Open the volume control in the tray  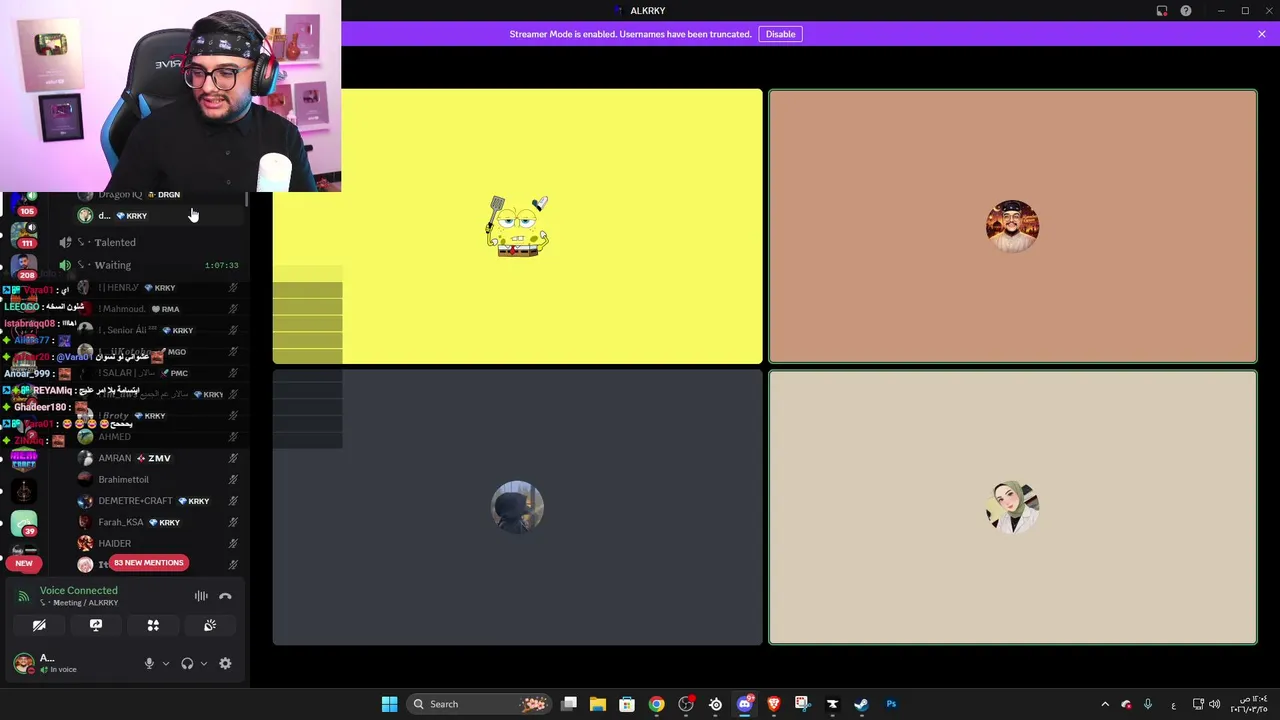1214,704
